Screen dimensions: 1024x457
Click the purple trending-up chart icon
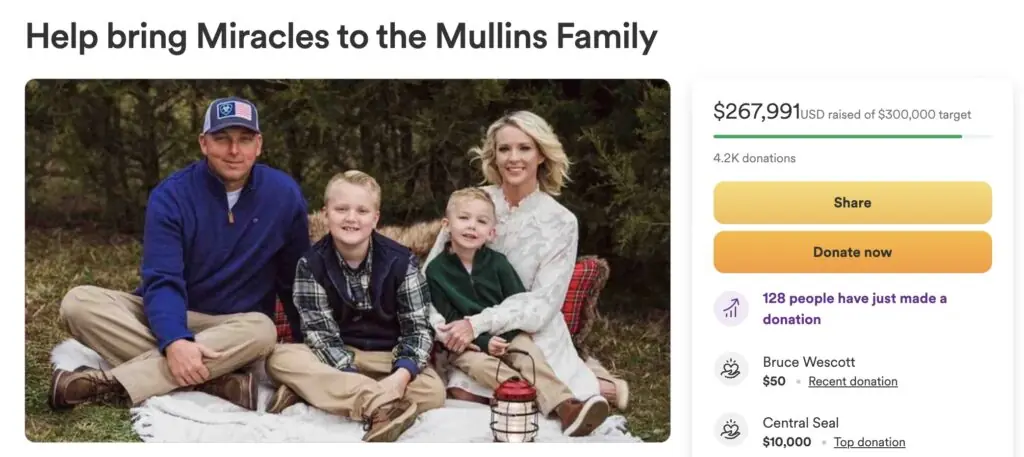point(731,308)
